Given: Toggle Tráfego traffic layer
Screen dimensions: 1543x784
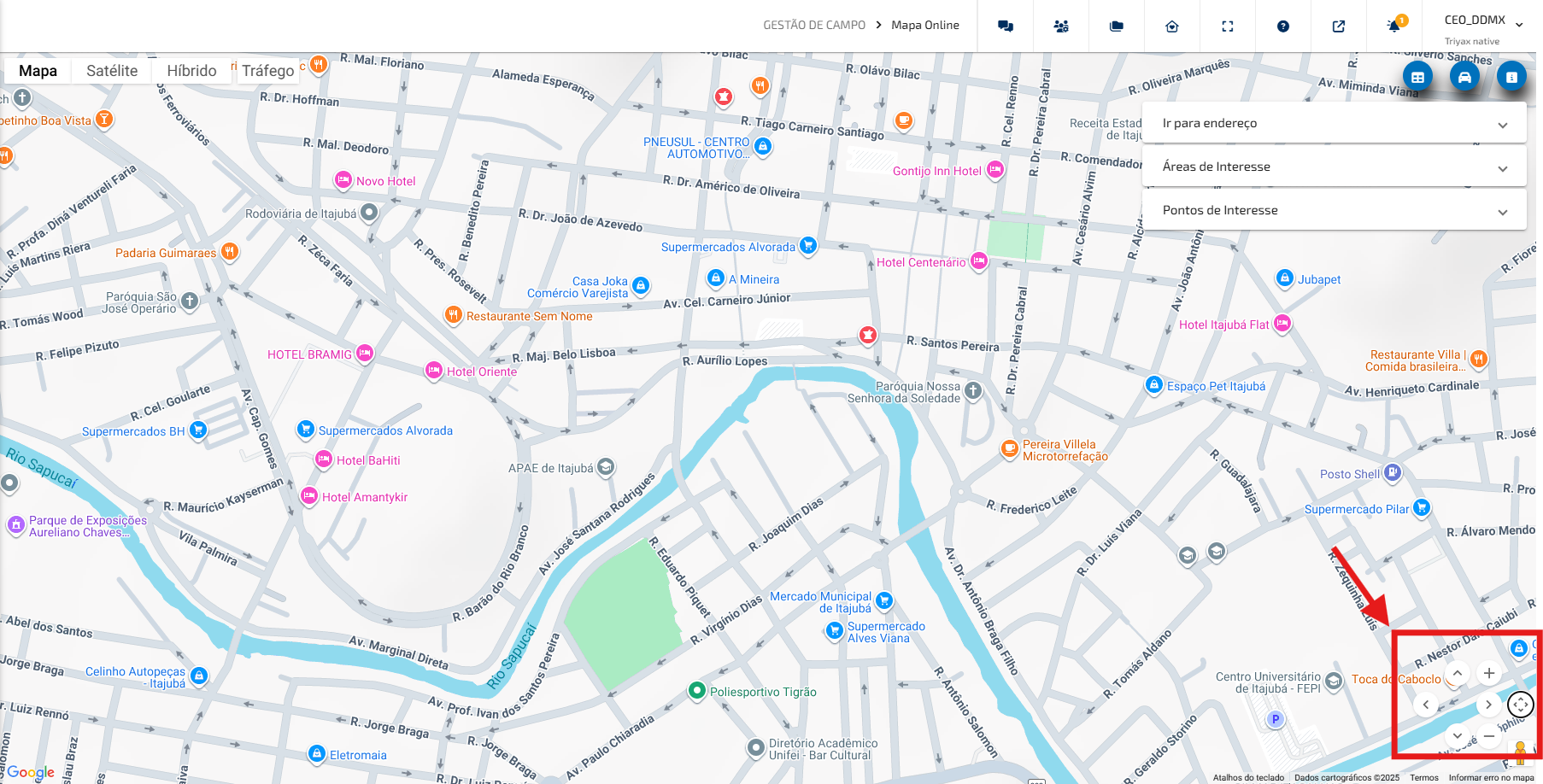Looking at the screenshot, I should coord(267,71).
